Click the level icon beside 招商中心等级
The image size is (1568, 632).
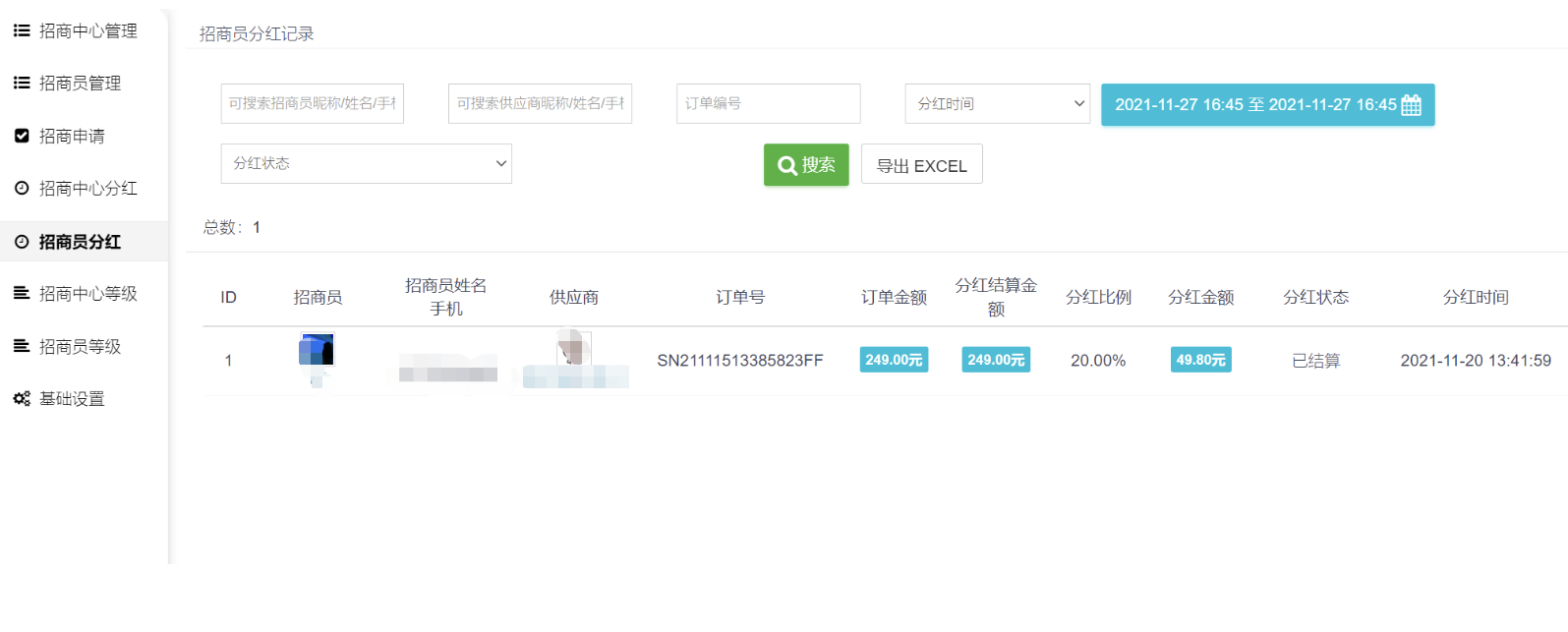pos(21,293)
